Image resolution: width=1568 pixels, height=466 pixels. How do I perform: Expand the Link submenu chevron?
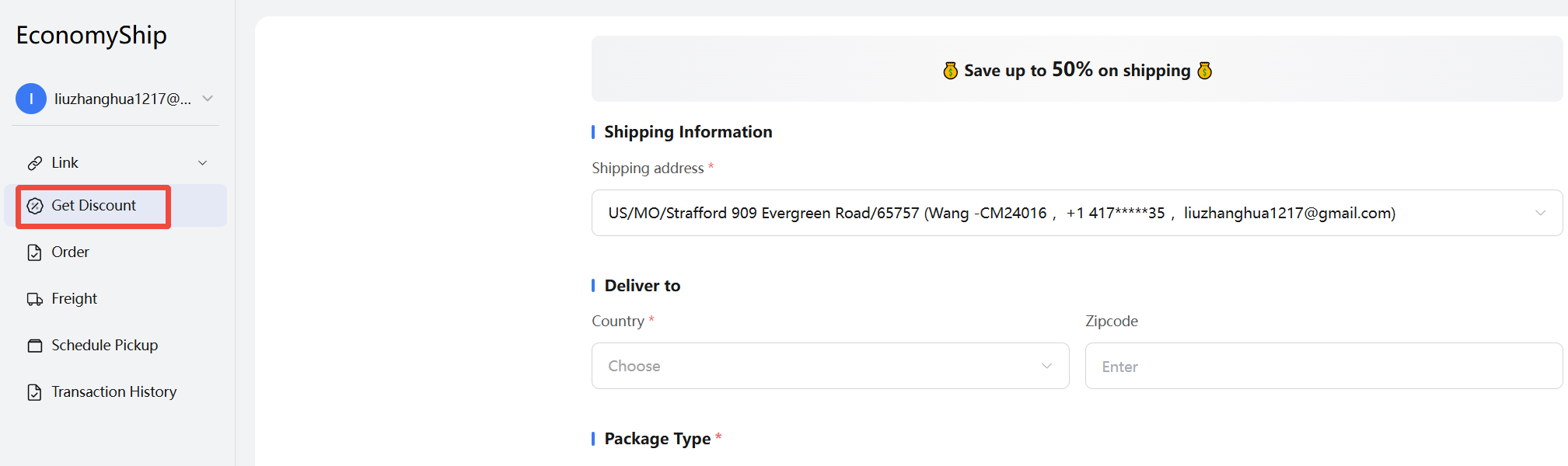[x=203, y=163]
